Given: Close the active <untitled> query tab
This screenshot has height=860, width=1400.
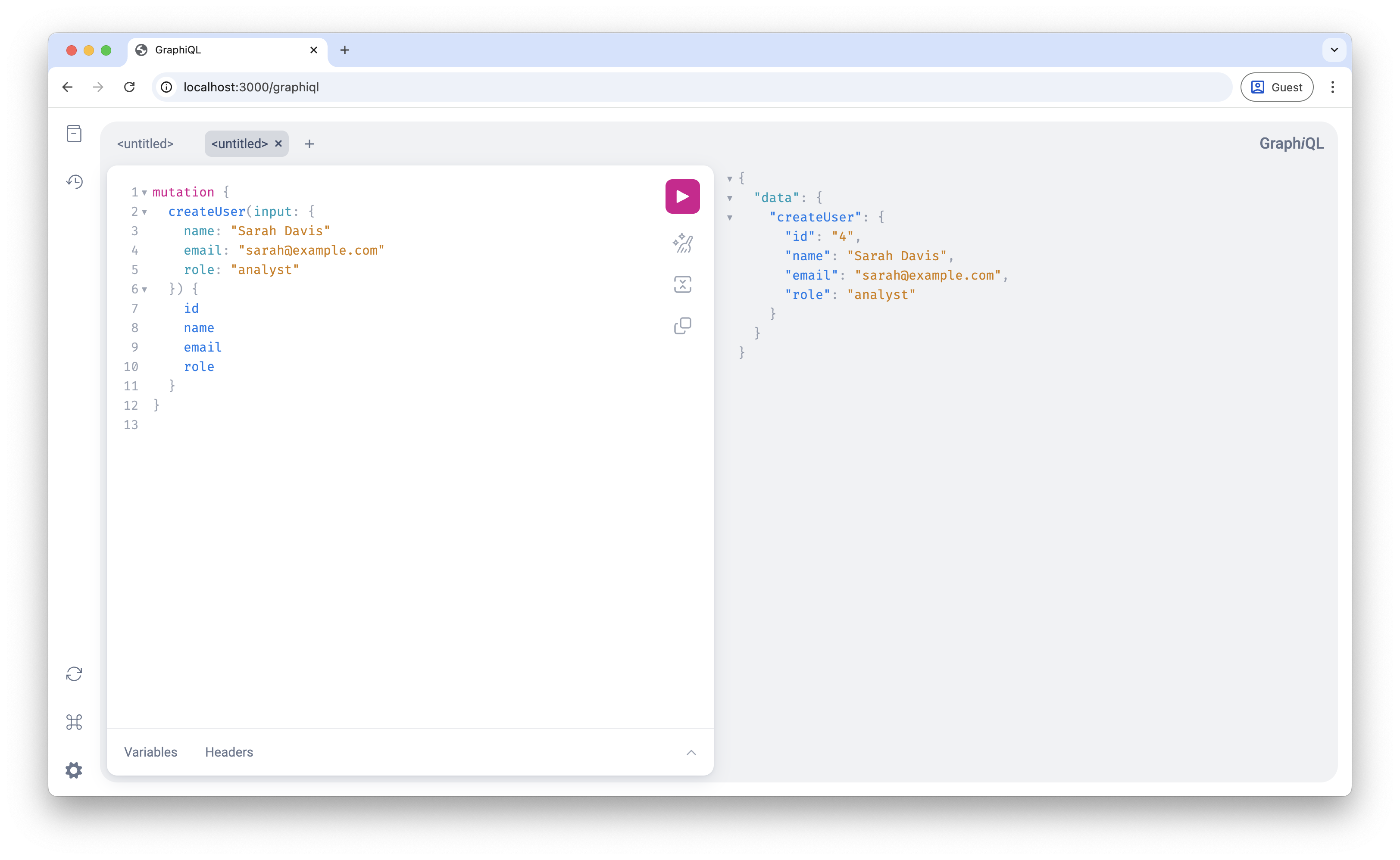Looking at the screenshot, I should [x=278, y=144].
